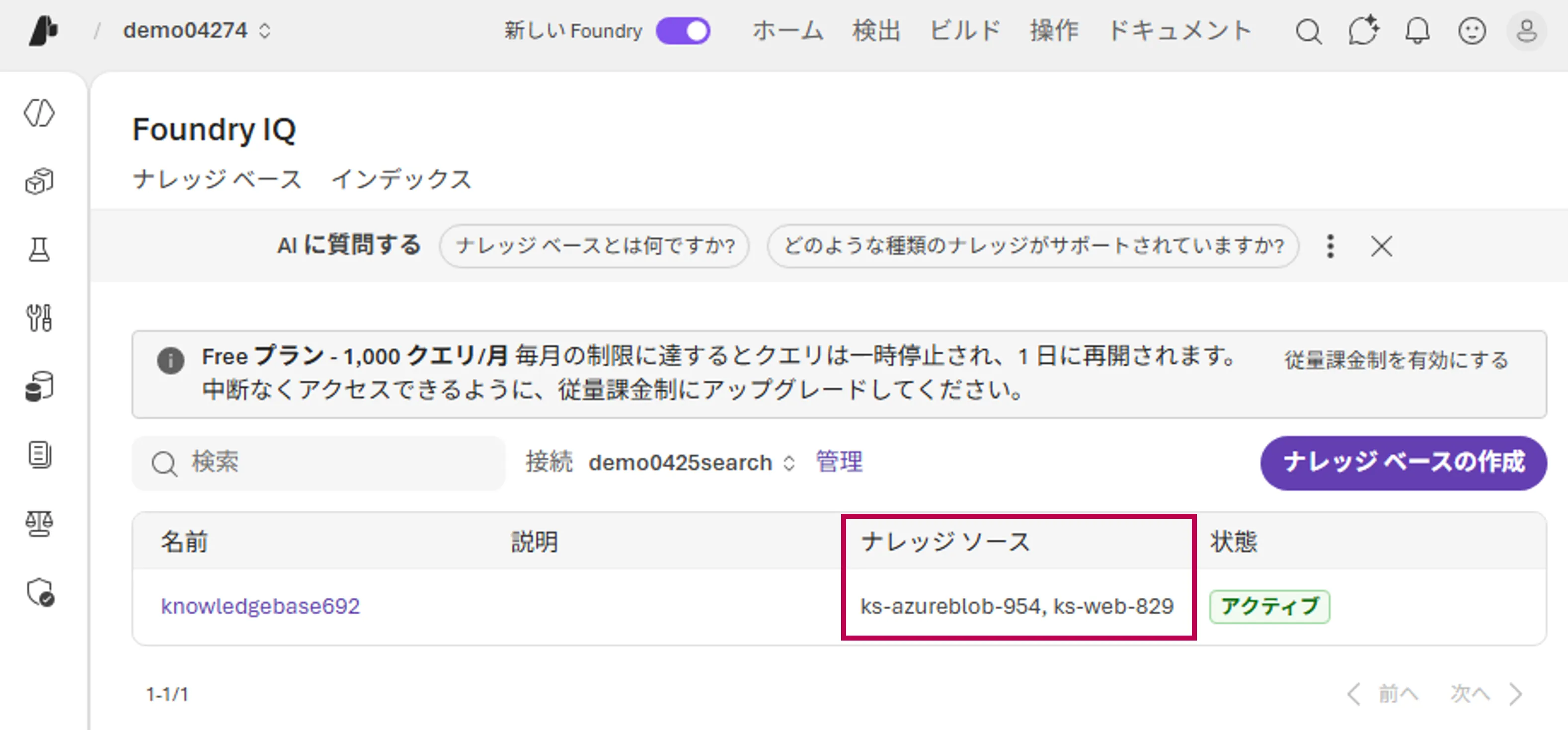Dismiss the AI に質問する suggestion bar
1568x730 pixels.
point(1381,246)
